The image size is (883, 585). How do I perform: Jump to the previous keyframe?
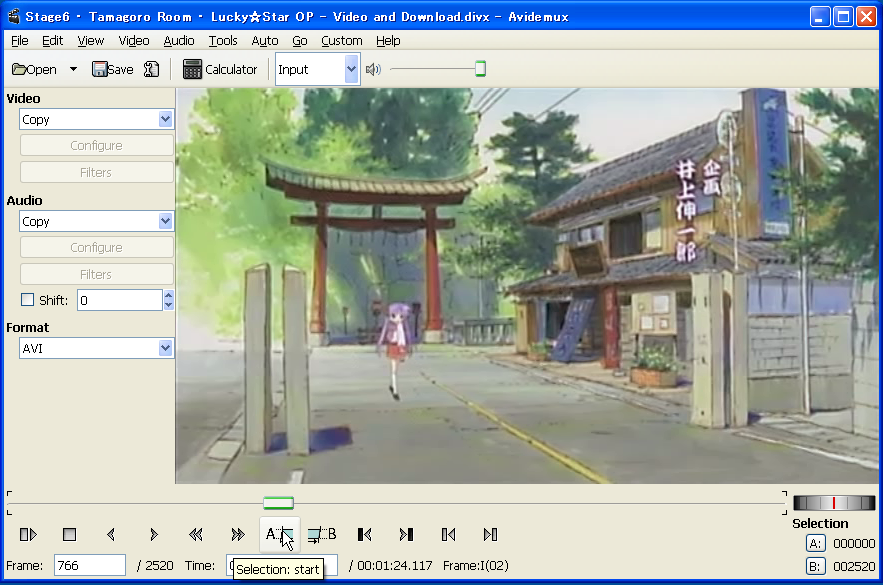195,534
